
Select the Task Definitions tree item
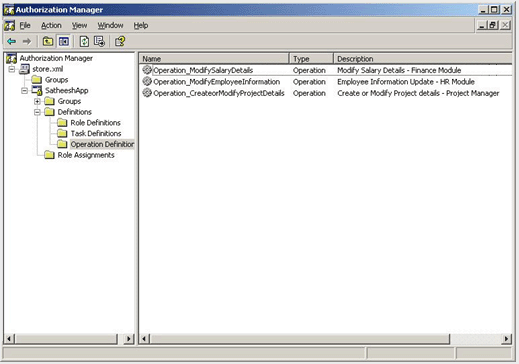96,133
